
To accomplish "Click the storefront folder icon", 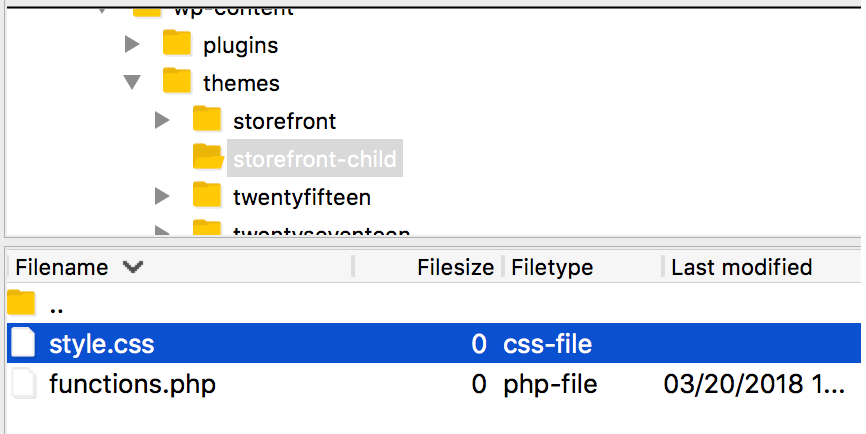I will point(207,120).
